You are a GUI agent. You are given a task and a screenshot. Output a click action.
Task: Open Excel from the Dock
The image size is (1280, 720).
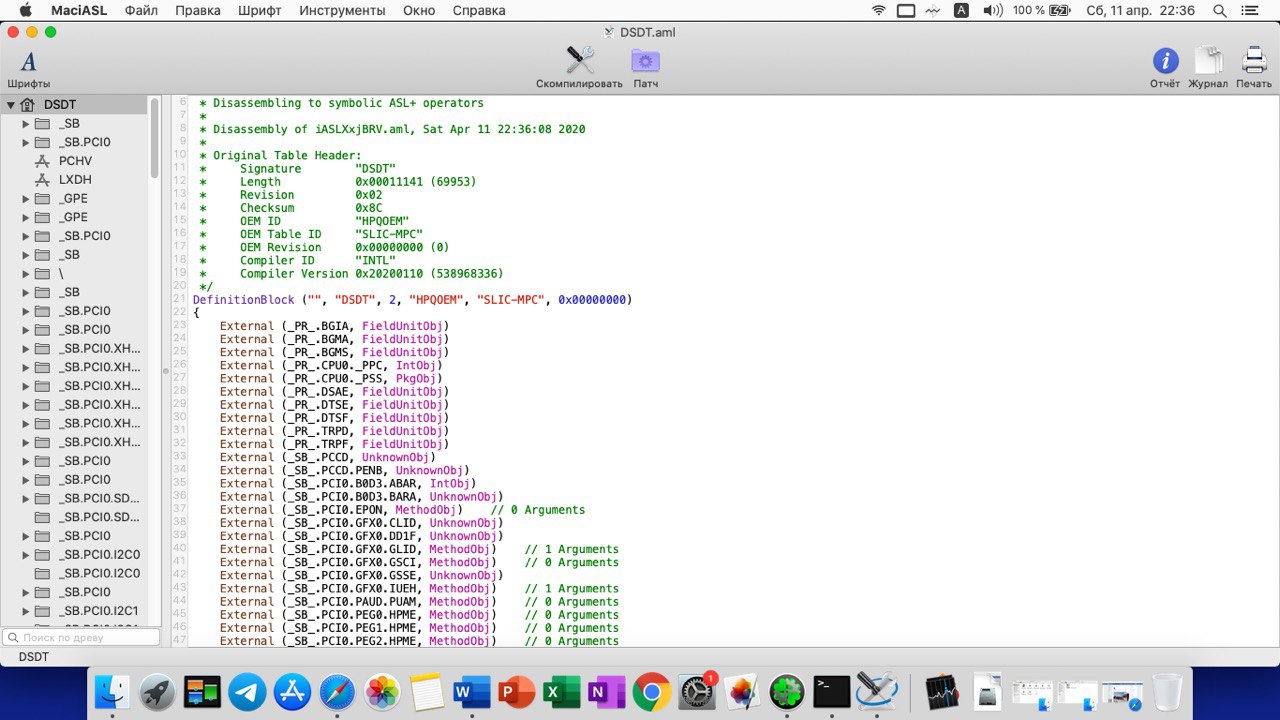(562, 692)
